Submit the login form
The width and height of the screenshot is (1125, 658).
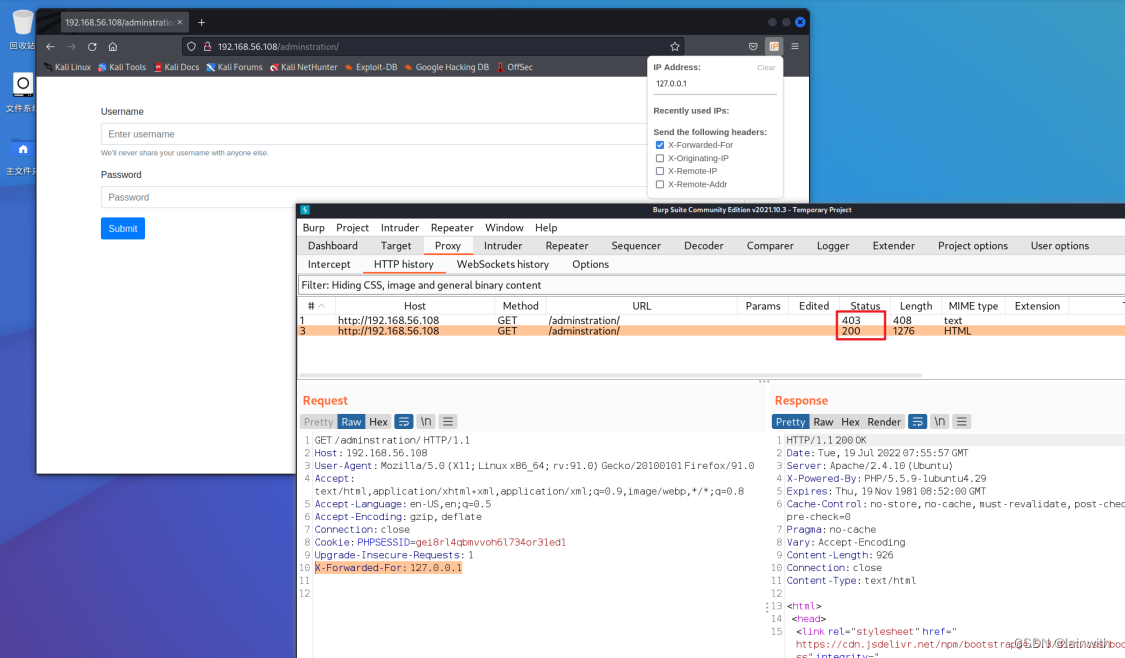(123, 228)
